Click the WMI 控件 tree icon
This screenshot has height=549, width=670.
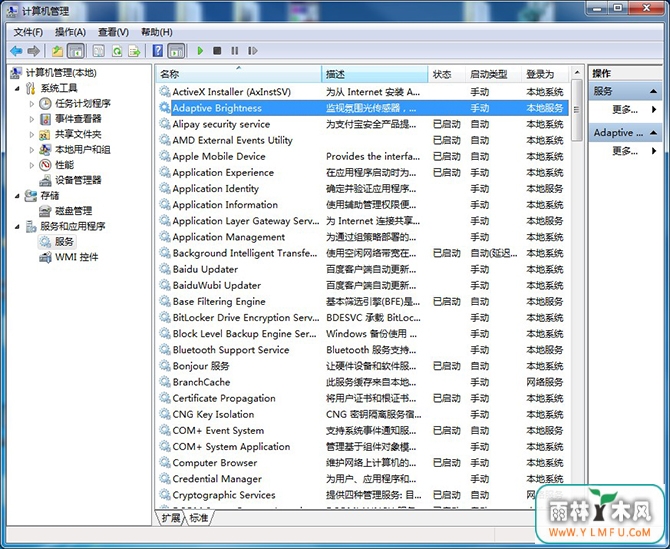[x=45, y=257]
